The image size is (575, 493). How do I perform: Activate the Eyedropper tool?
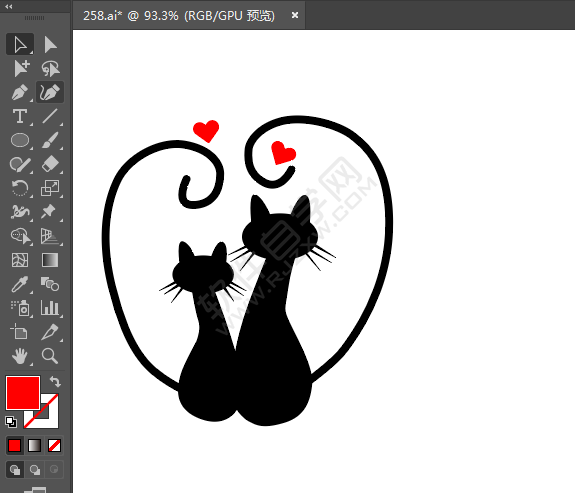[20, 284]
